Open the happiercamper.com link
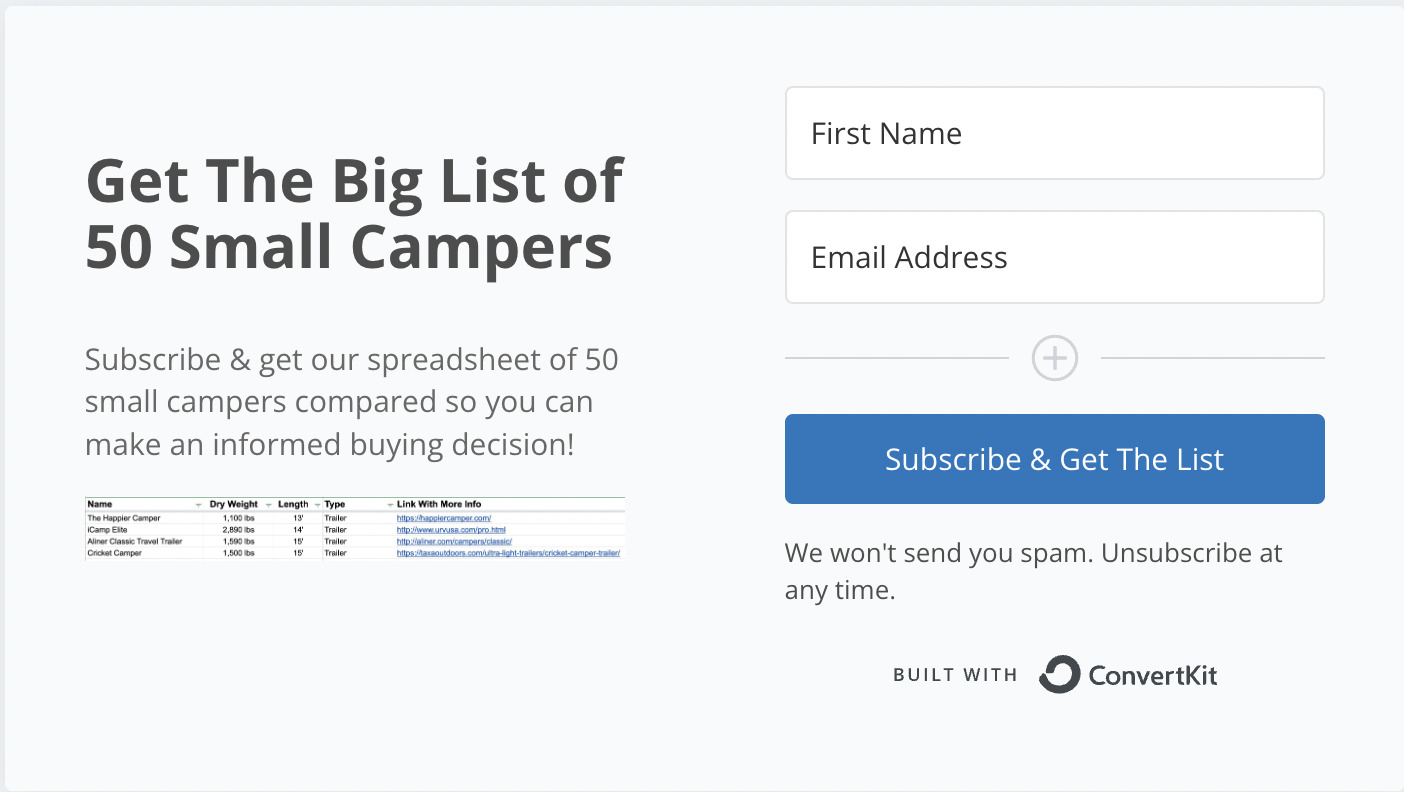 (x=442, y=518)
